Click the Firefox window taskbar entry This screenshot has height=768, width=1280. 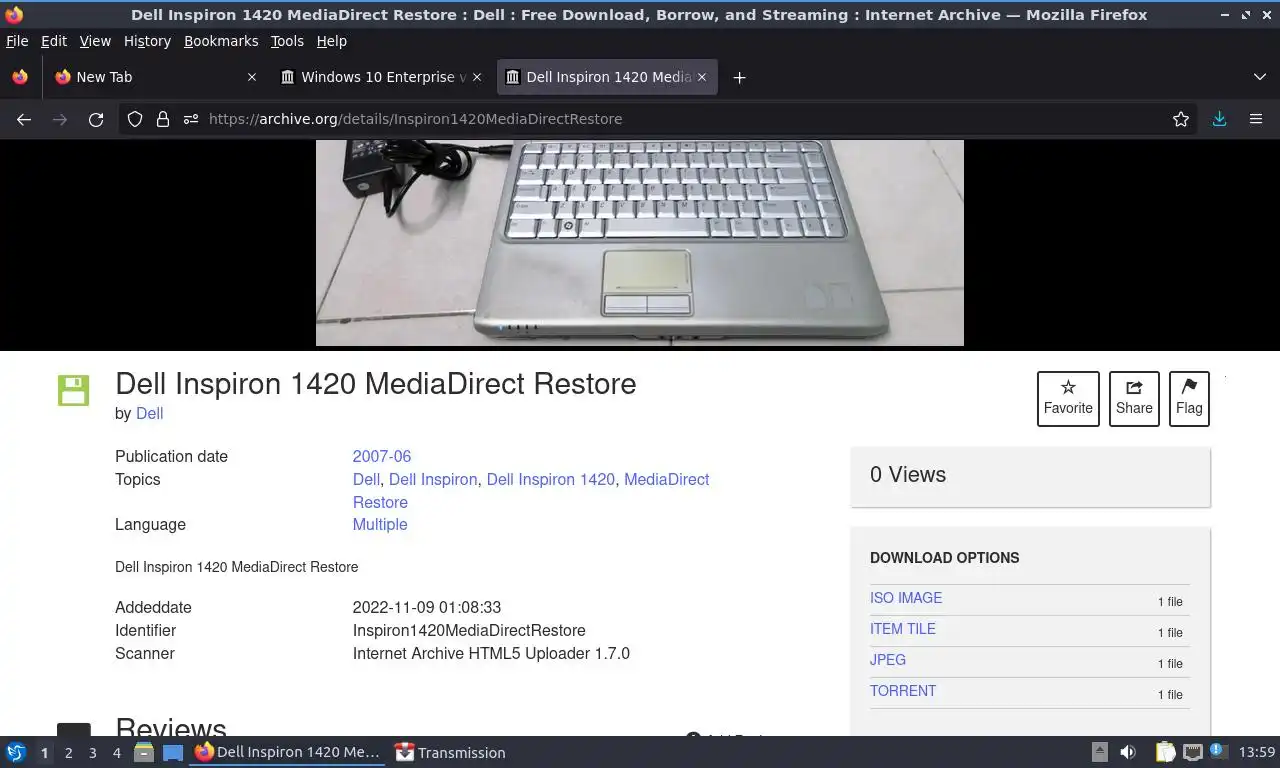(x=288, y=752)
